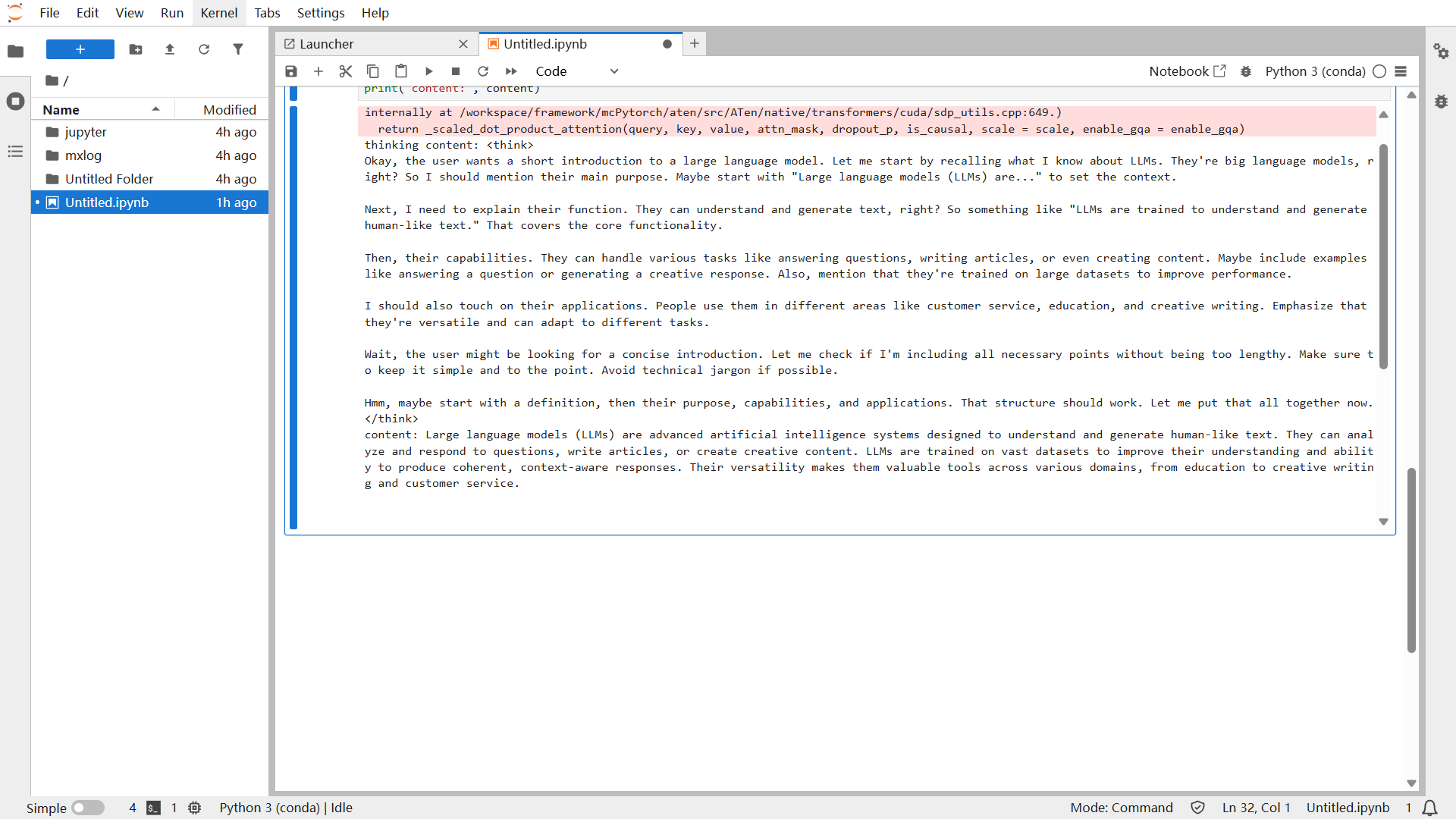
Task: Add a new tab with plus button
Action: [695, 44]
